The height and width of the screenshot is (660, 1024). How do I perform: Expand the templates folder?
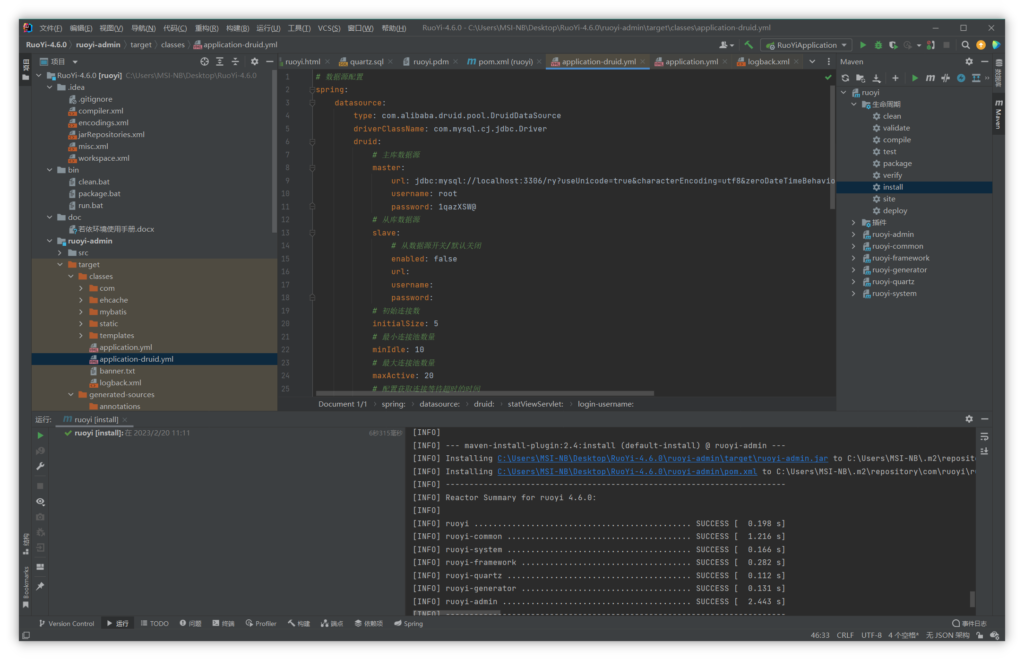82,336
